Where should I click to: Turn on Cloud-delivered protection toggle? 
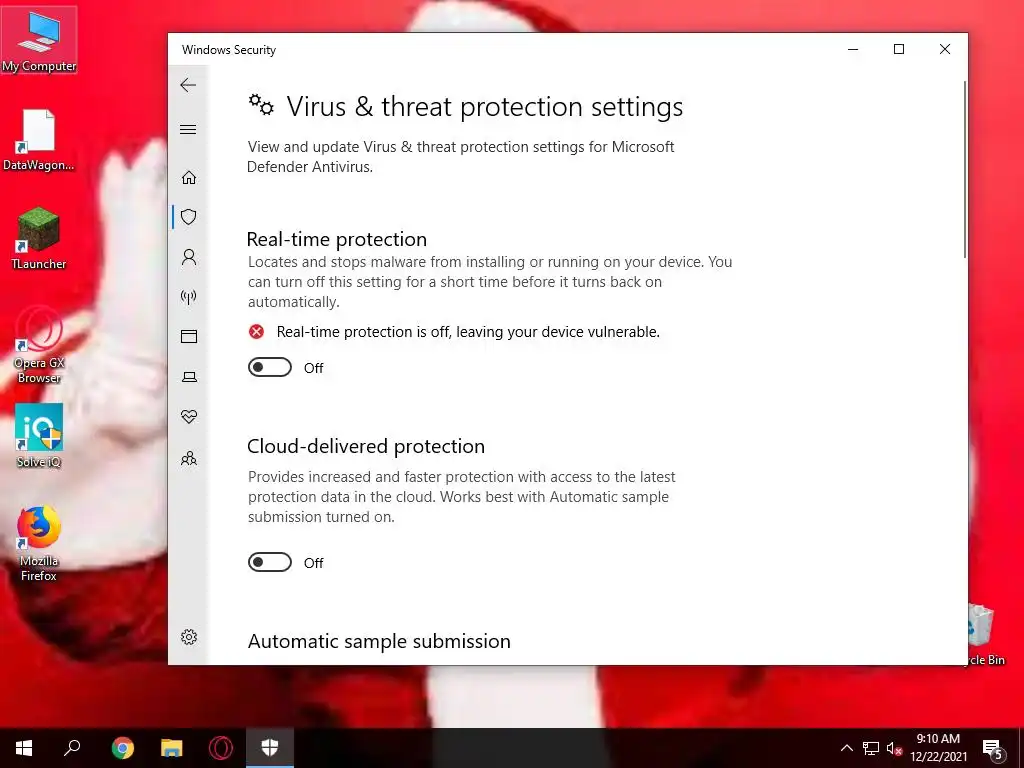pos(270,562)
